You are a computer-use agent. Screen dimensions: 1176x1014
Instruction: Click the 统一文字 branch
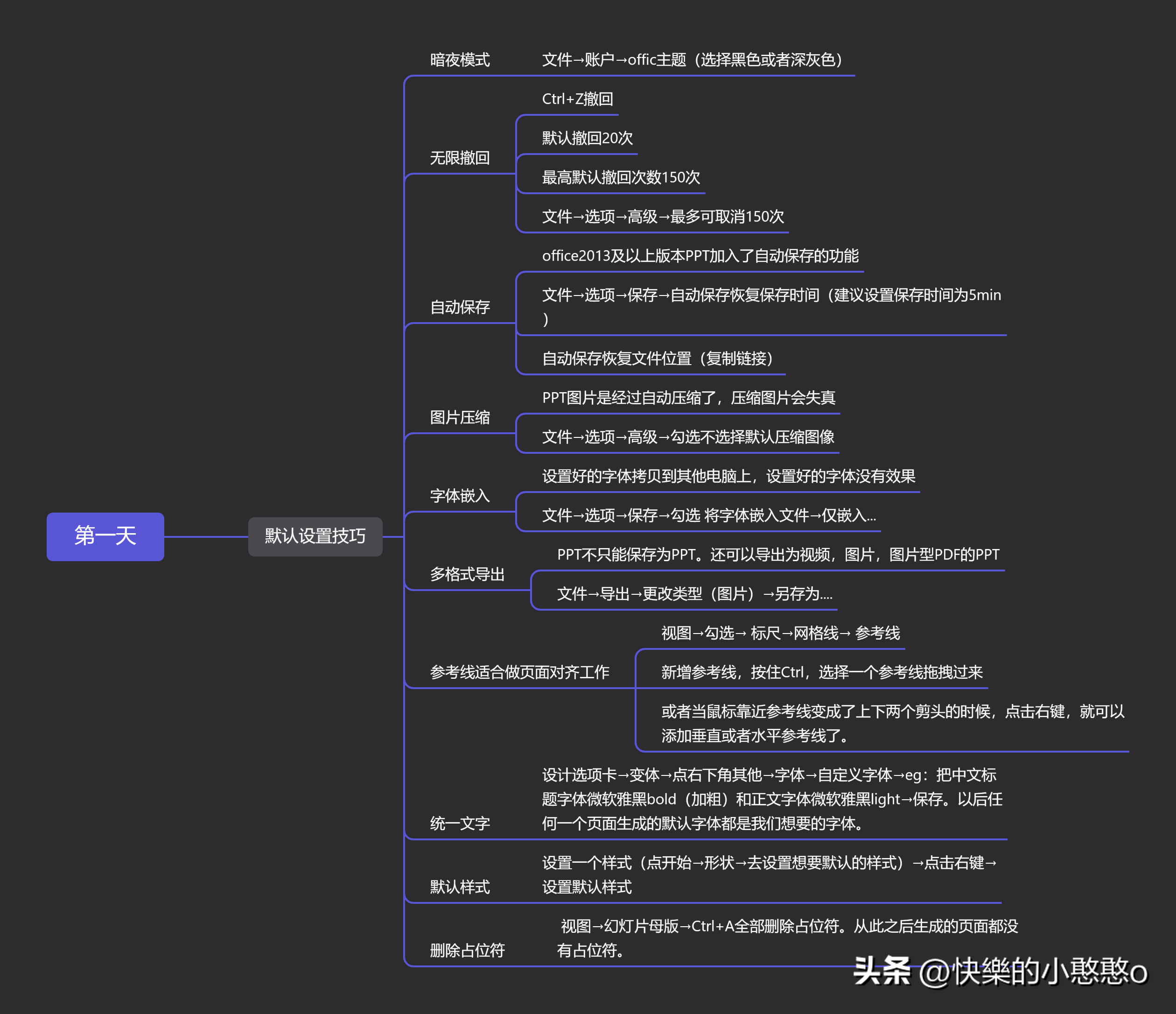point(460,823)
